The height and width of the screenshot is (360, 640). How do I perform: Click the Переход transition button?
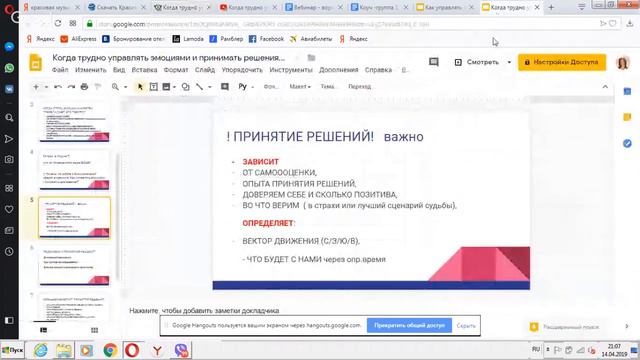[360, 87]
